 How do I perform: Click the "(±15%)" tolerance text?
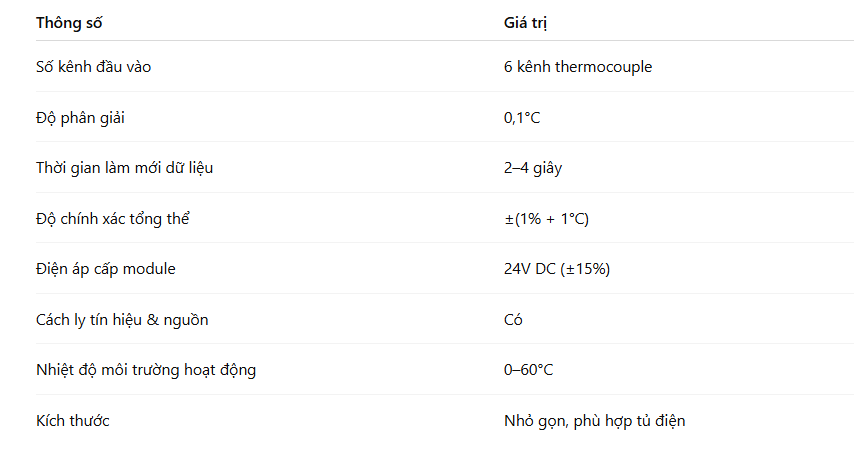click(586, 269)
